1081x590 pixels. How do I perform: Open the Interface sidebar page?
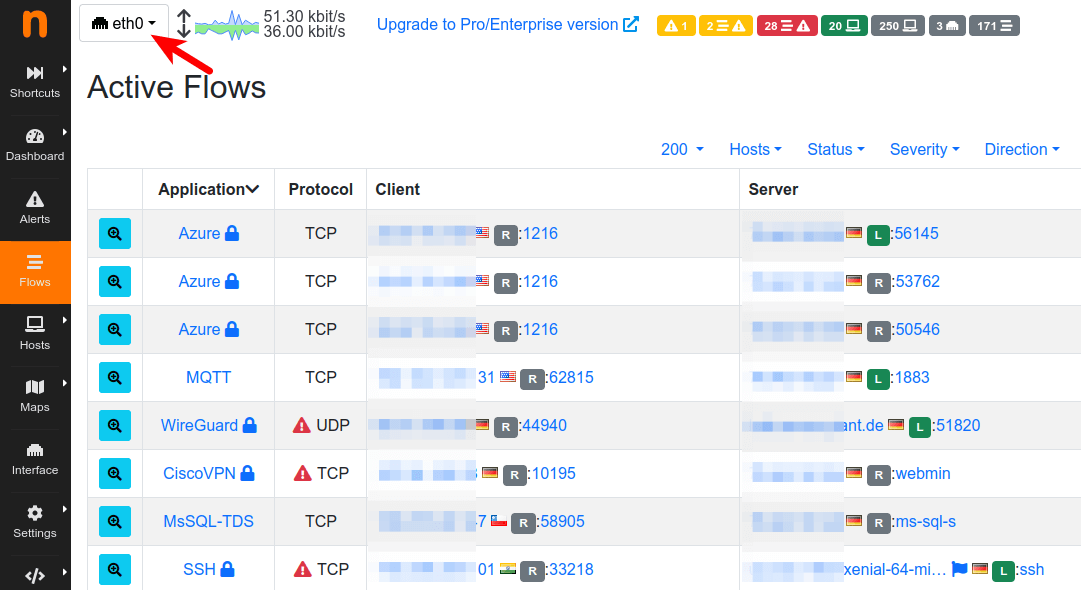click(35, 460)
